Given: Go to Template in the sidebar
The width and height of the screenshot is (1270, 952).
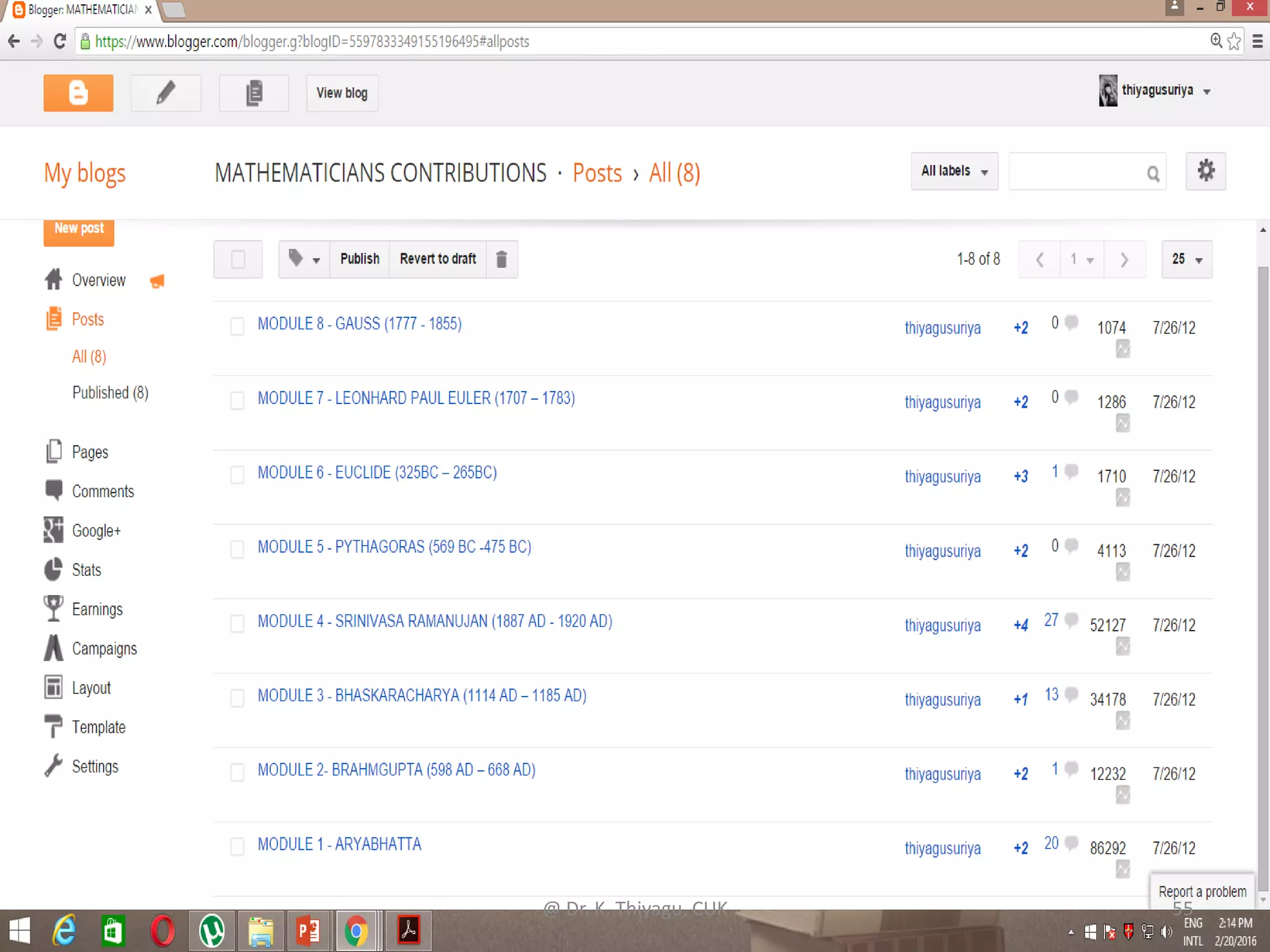Looking at the screenshot, I should click(x=99, y=728).
